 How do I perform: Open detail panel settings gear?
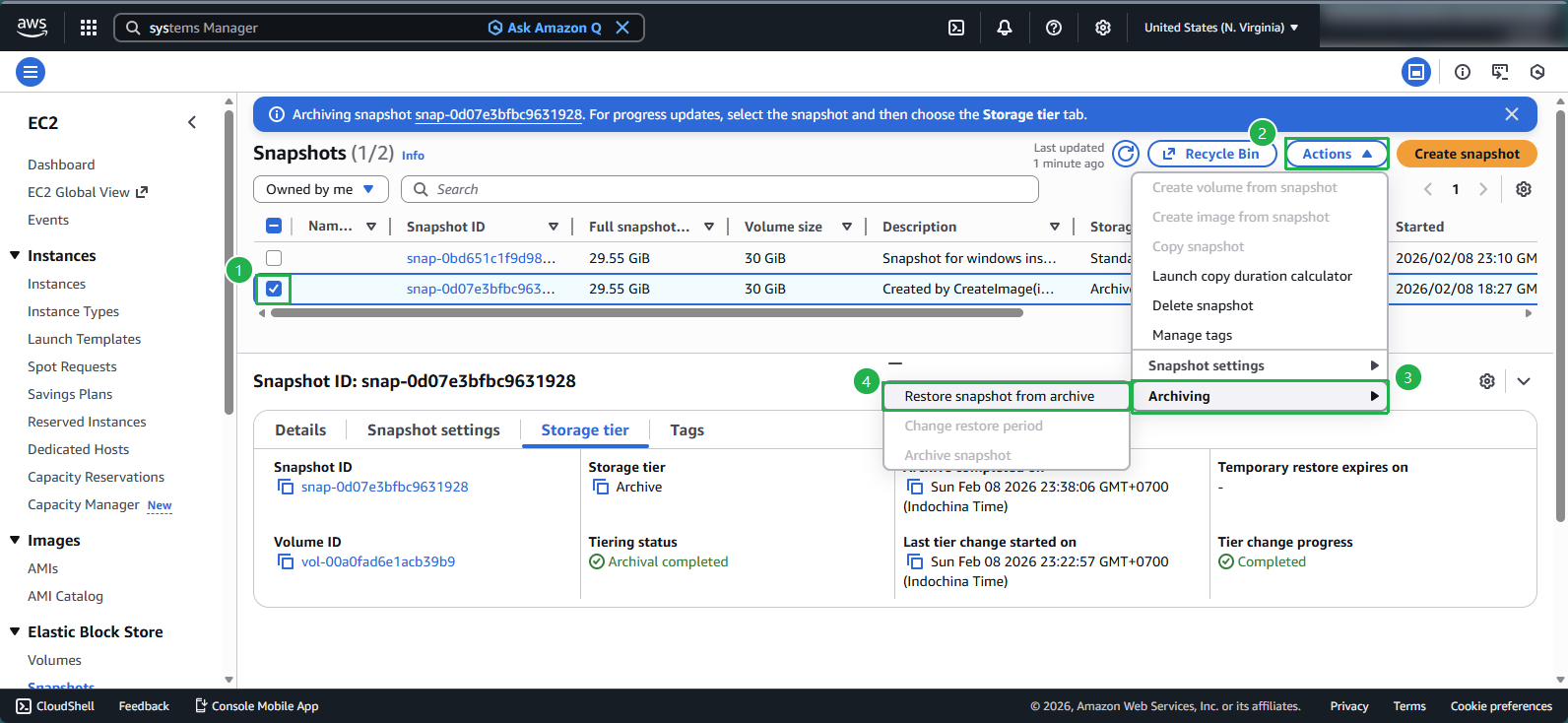point(1487,381)
